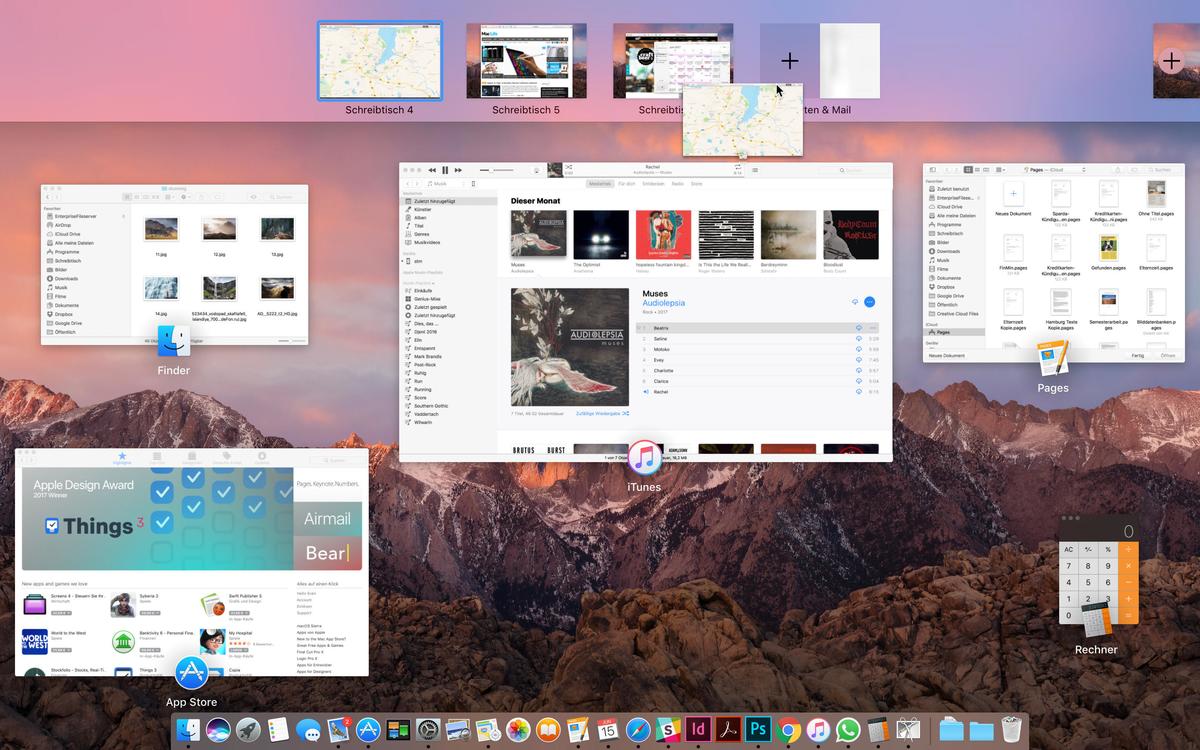Open WhatsApp from the Dock
Image resolution: width=1200 pixels, height=750 pixels.
tap(848, 731)
